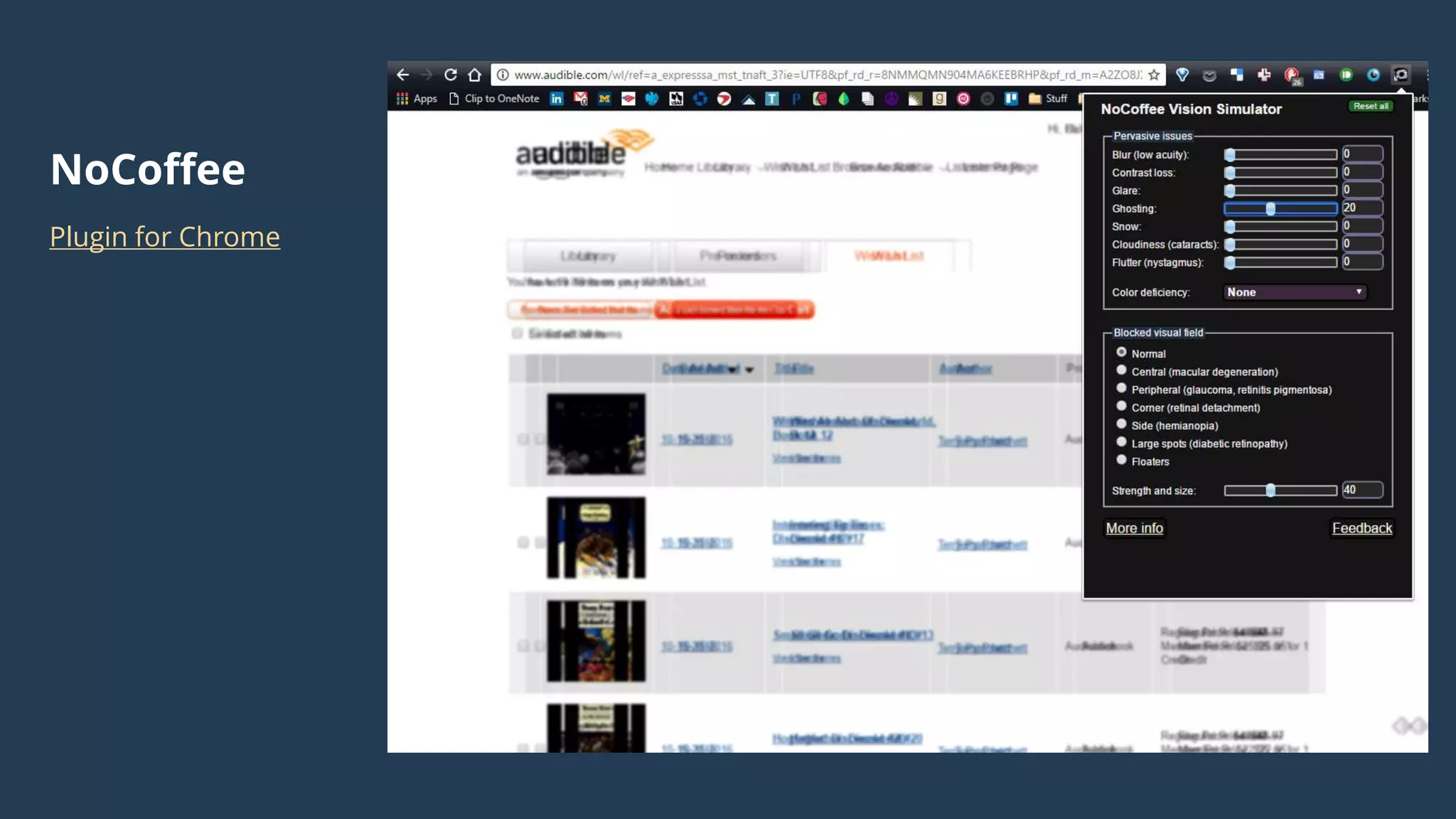Adjust the Flutter (nystagmus) slider
Screen dimensions: 1456x819
point(1280,262)
